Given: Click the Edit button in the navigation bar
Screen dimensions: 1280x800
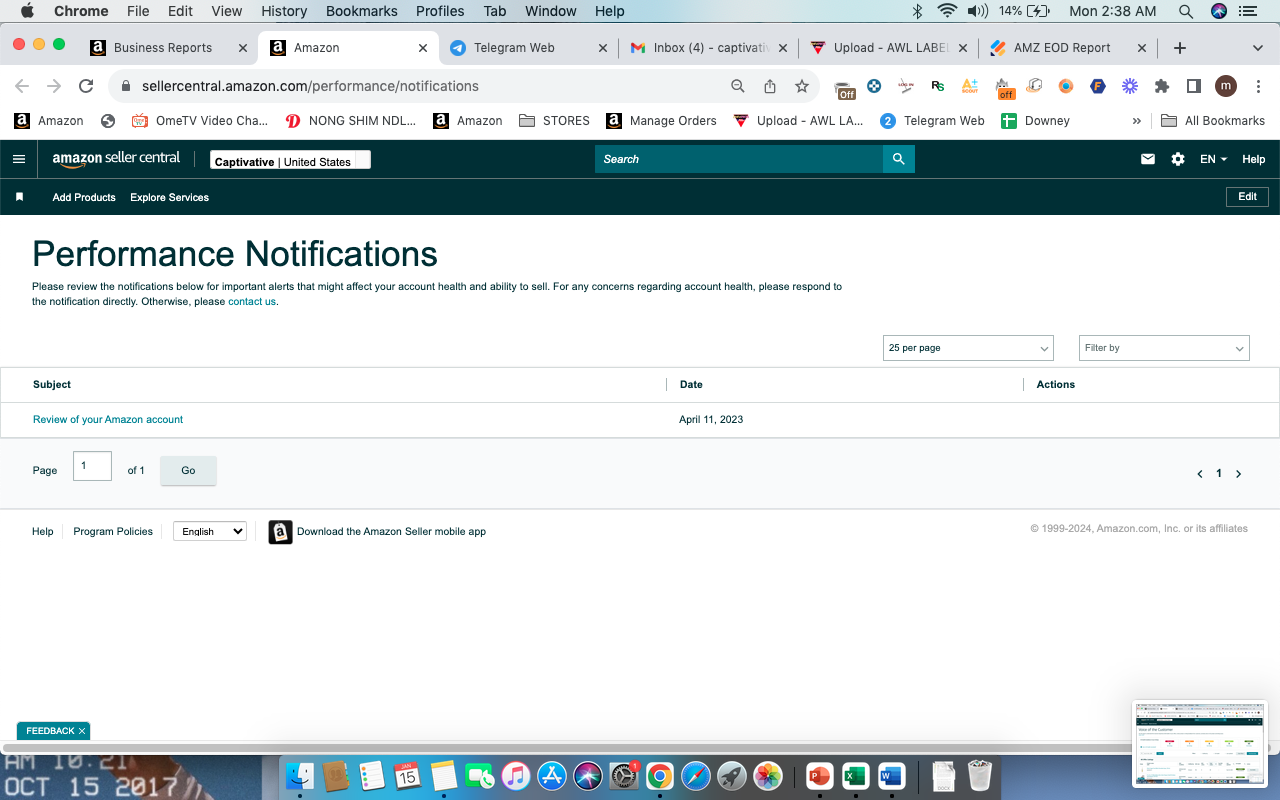Looking at the screenshot, I should [x=1247, y=197].
